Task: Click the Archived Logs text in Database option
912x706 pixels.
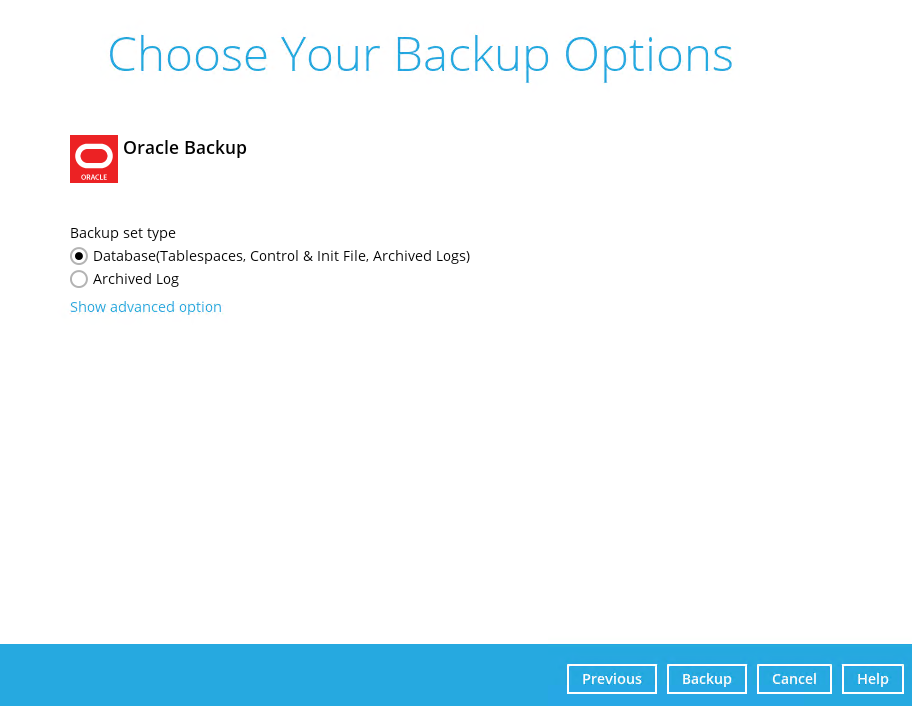Action: (x=418, y=256)
